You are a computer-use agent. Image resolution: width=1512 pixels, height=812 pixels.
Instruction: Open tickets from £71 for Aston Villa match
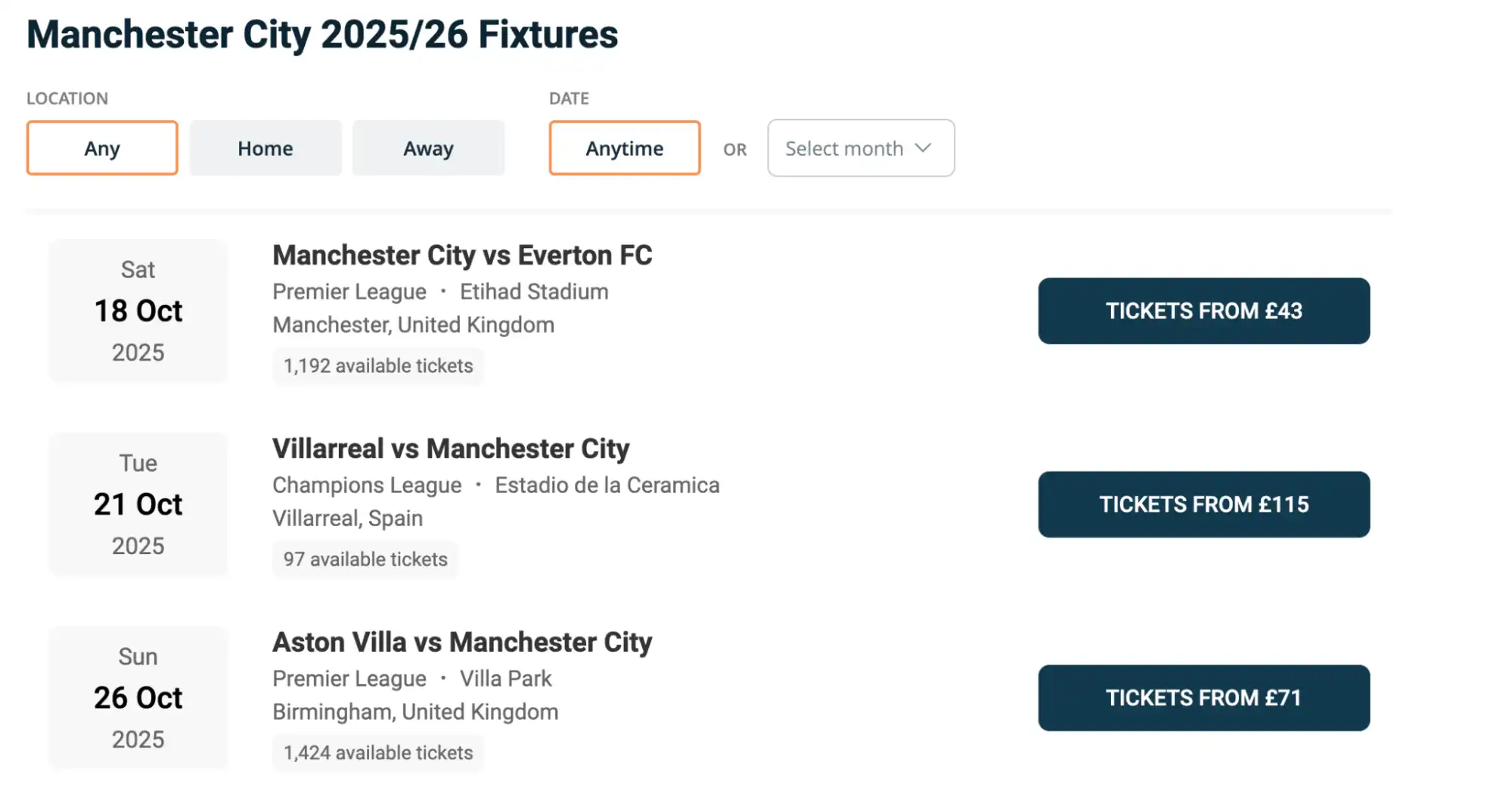1203,698
